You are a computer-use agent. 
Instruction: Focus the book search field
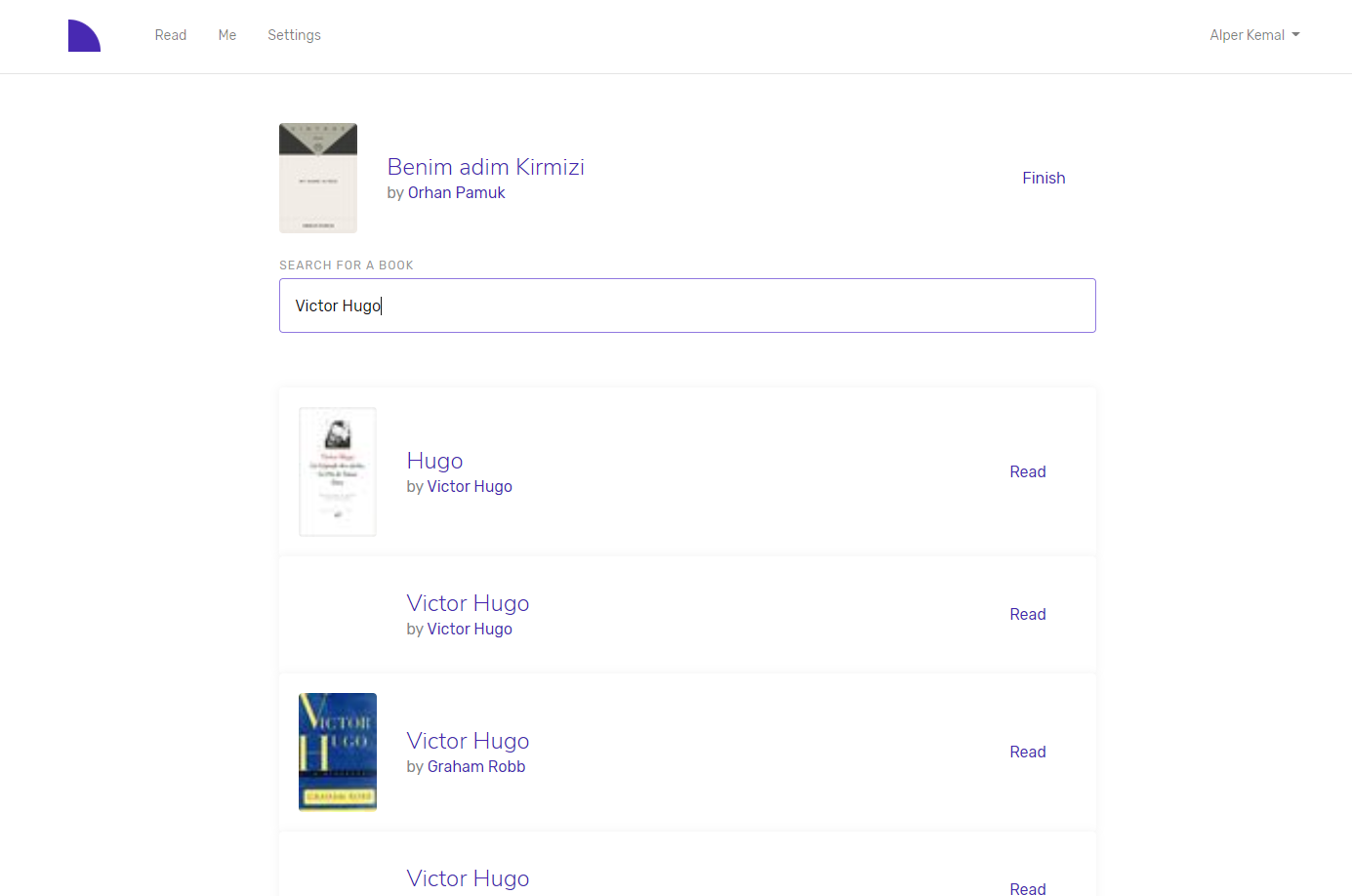tap(687, 305)
